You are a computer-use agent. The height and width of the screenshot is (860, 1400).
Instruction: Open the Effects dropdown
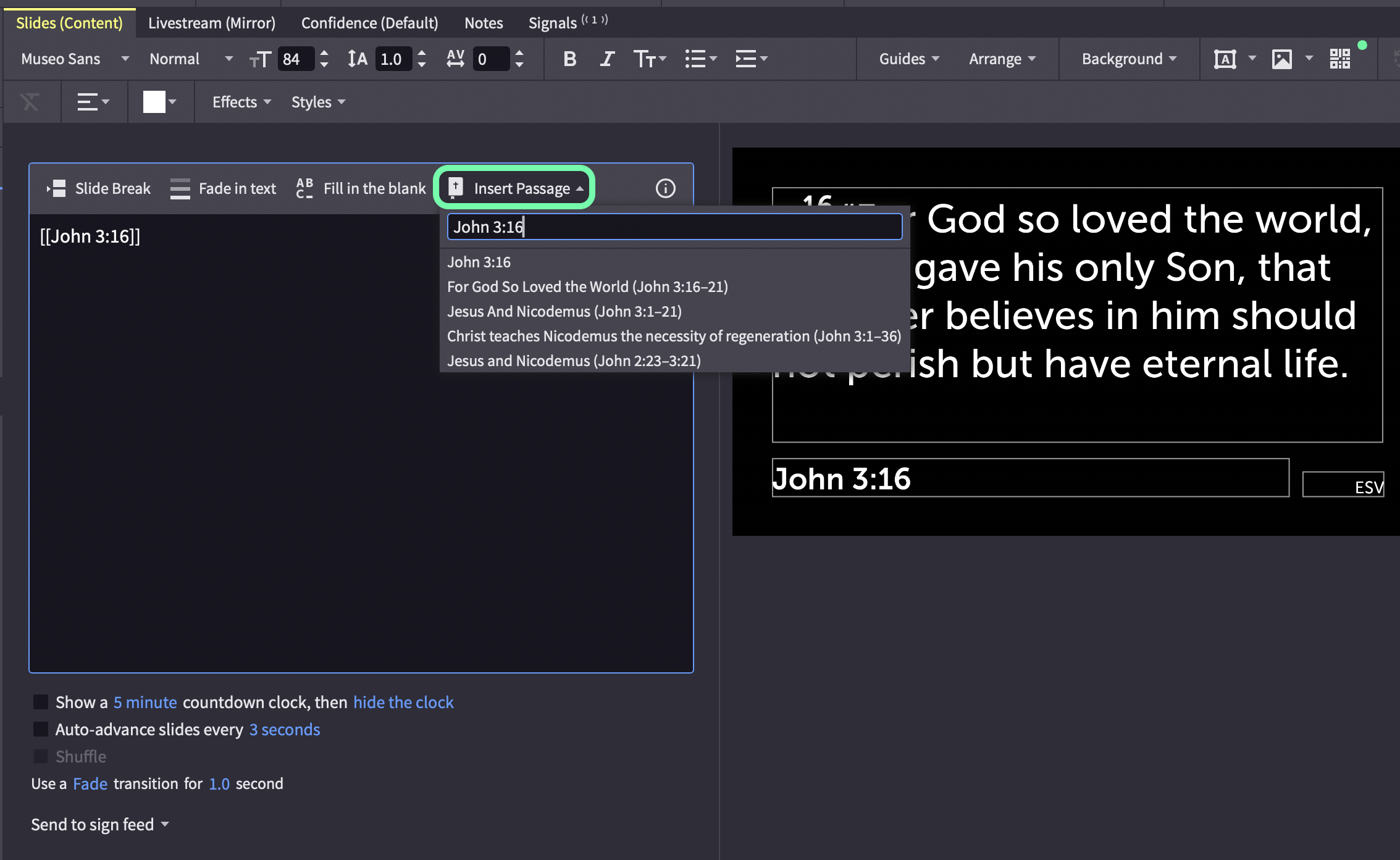[x=241, y=102]
